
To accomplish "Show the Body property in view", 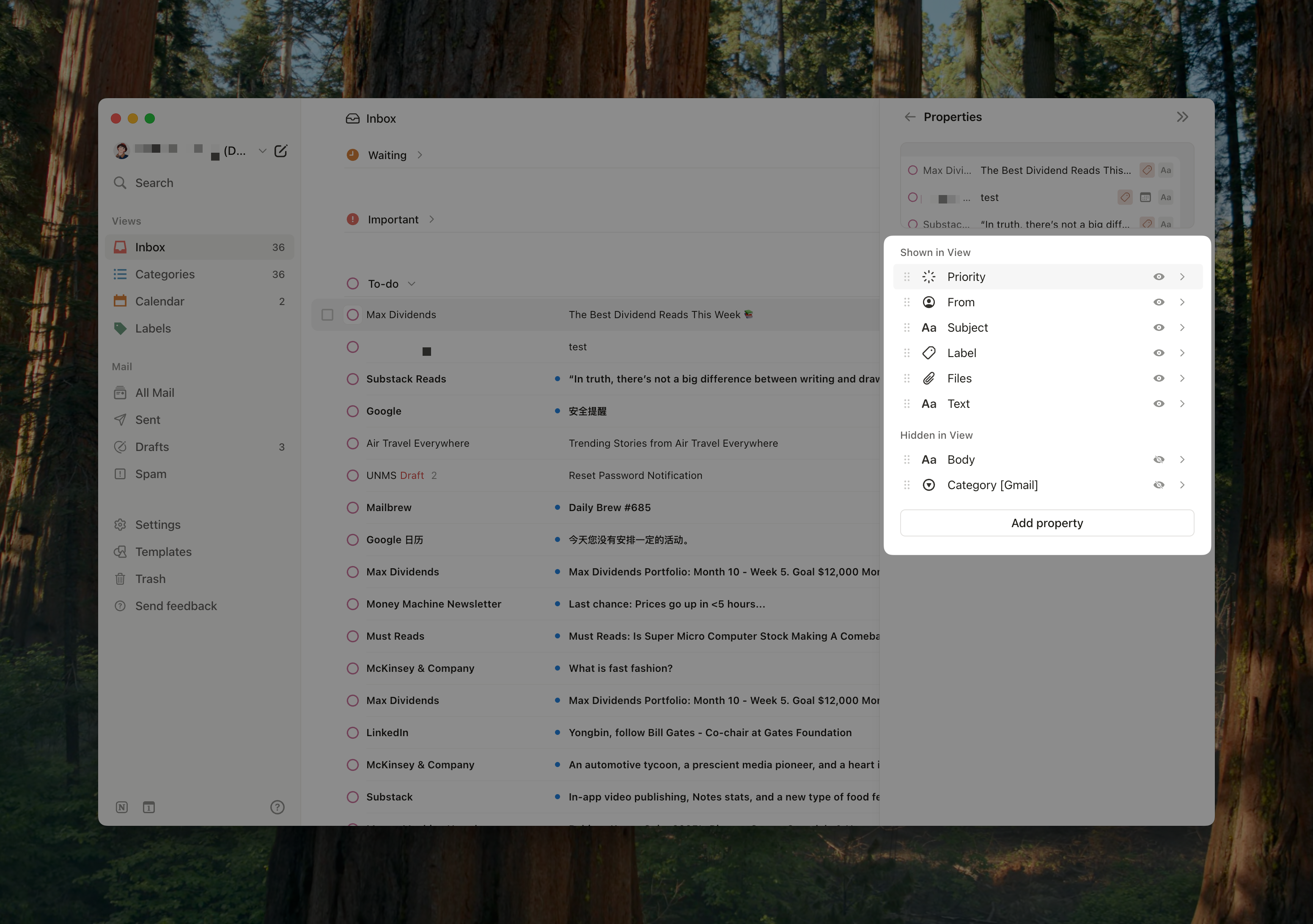I will pyautogui.click(x=1159, y=460).
